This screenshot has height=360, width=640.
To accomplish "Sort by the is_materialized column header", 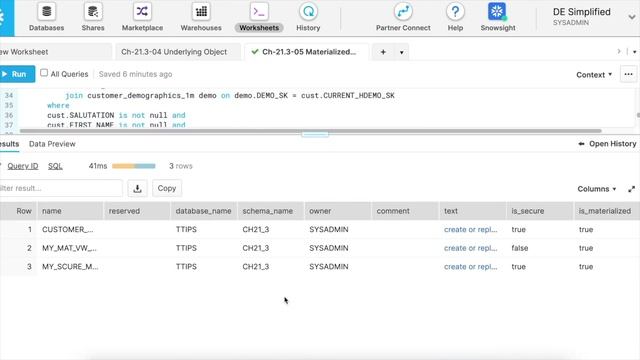I will 607,211.
